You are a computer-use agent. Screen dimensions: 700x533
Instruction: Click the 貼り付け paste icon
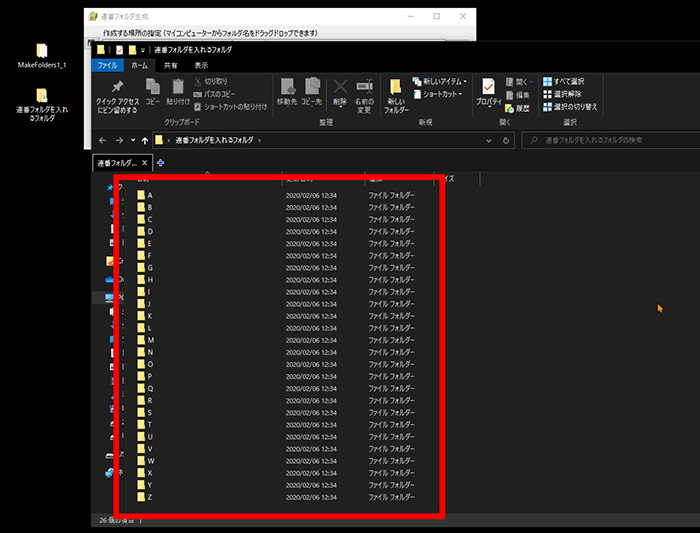point(178,89)
